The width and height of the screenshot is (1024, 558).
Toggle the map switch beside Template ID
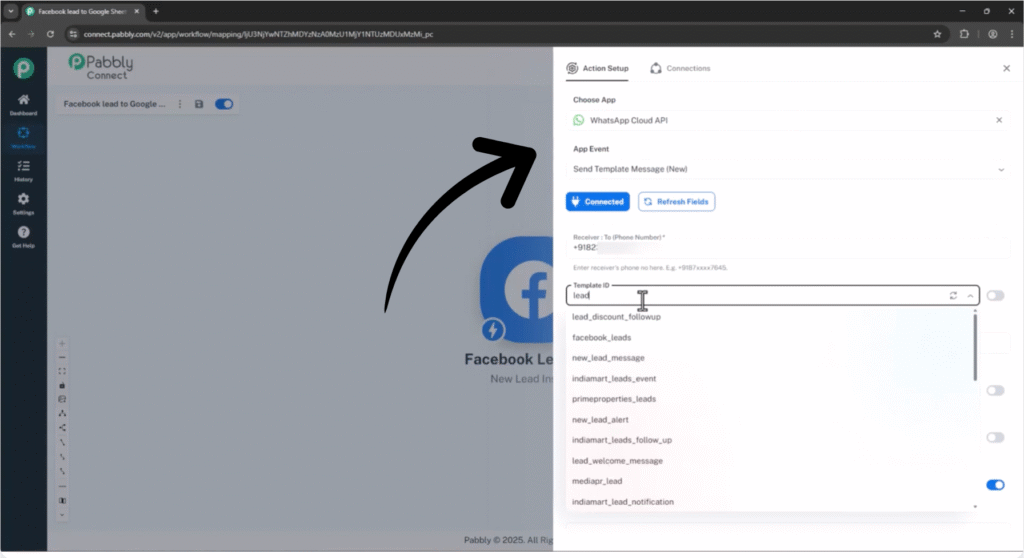995,296
